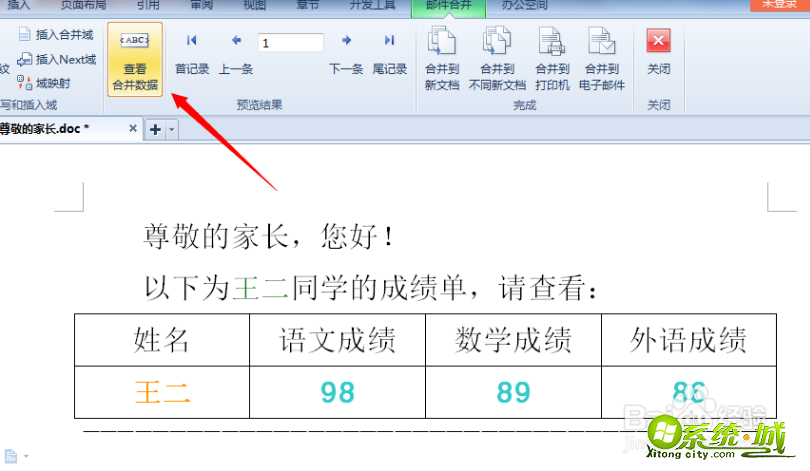The image size is (810, 471).
Task: Open the Page Layout tab (页面布局)
Action: coord(83,5)
